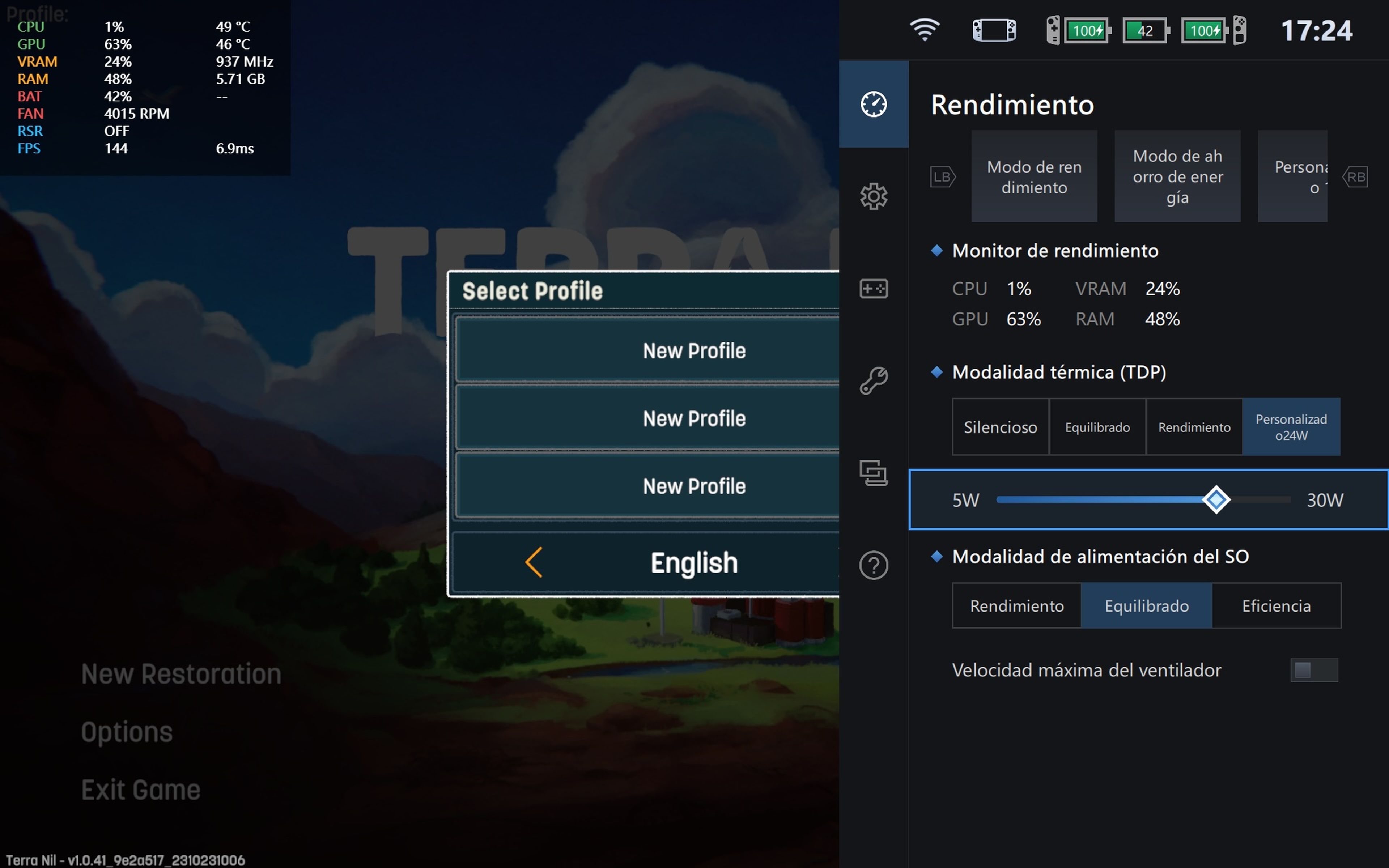
Task: Open the display screens sidebar icon
Action: [x=874, y=473]
